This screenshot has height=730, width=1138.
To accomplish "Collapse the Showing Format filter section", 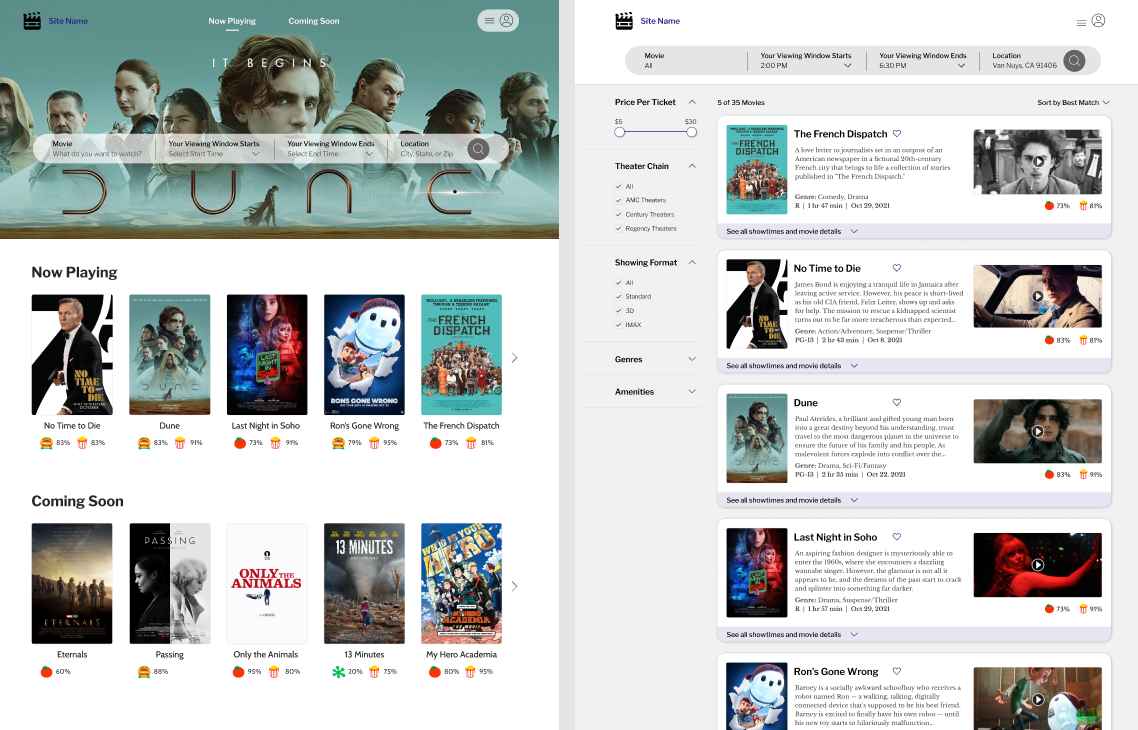I will click(x=692, y=263).
